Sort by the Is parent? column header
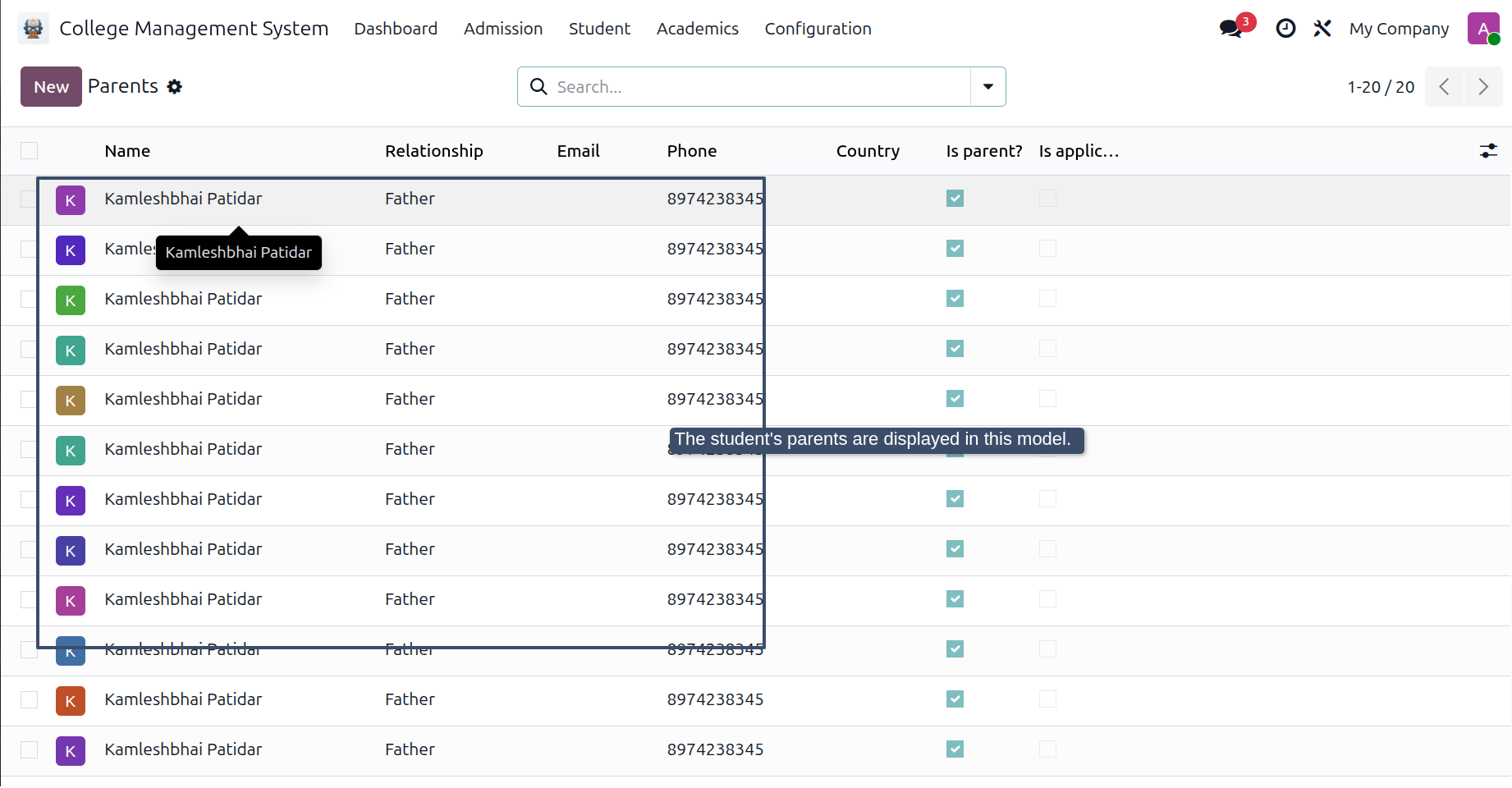1512x788 pixels. tap(984, 151)
